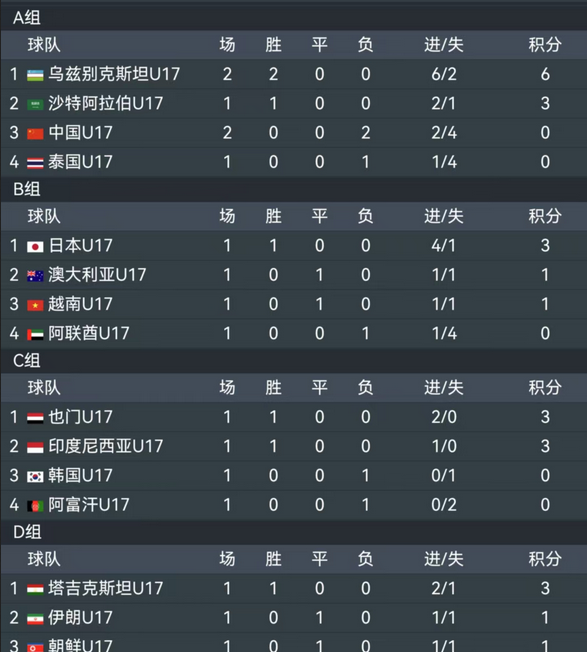Click the China U17 flag icon
This screenshot has width=587, height=652.
pos(35,133)
